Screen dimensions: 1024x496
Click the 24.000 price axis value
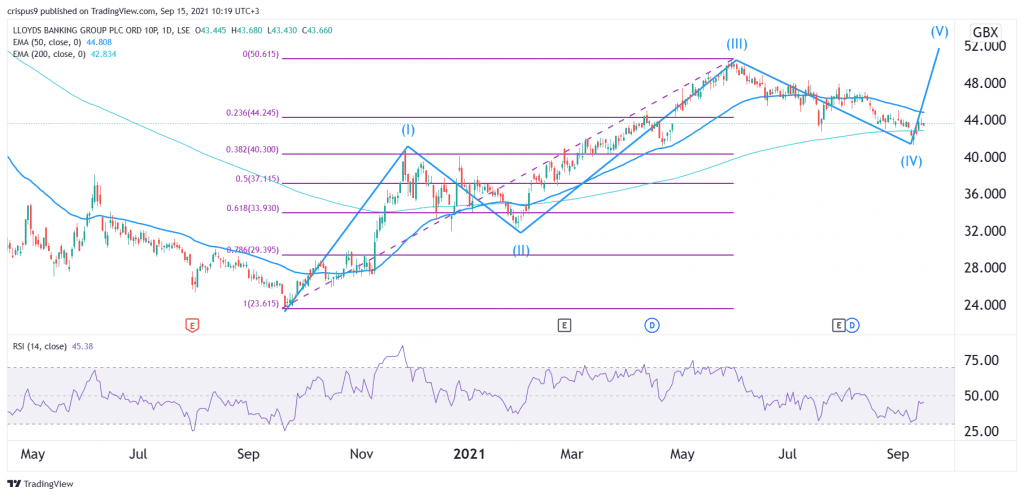coord(987,305)
